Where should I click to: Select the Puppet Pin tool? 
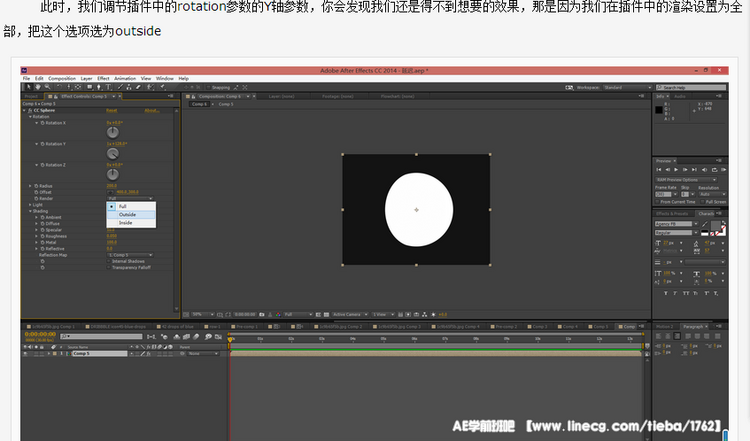click(x=163, y=87)
